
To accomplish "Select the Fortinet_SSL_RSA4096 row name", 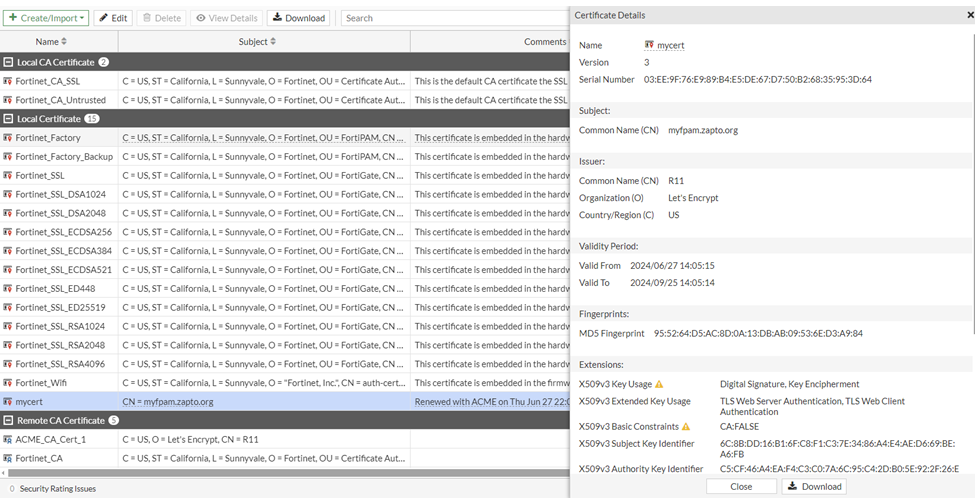I will pos(60,364).
